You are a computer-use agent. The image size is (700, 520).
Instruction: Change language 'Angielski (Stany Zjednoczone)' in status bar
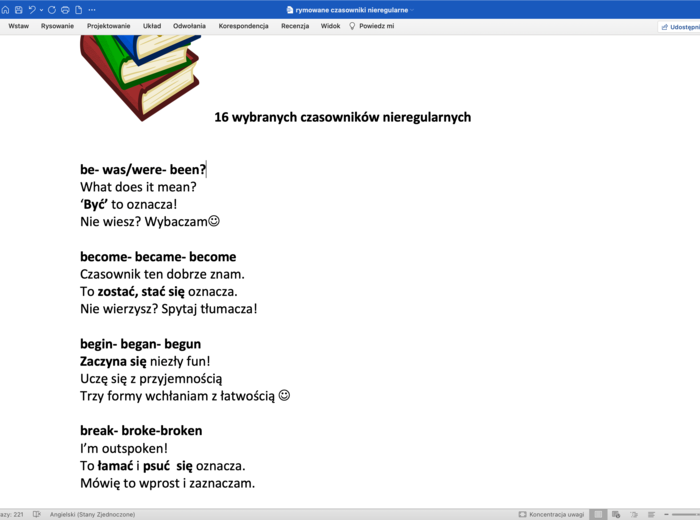tap(92, 515)
